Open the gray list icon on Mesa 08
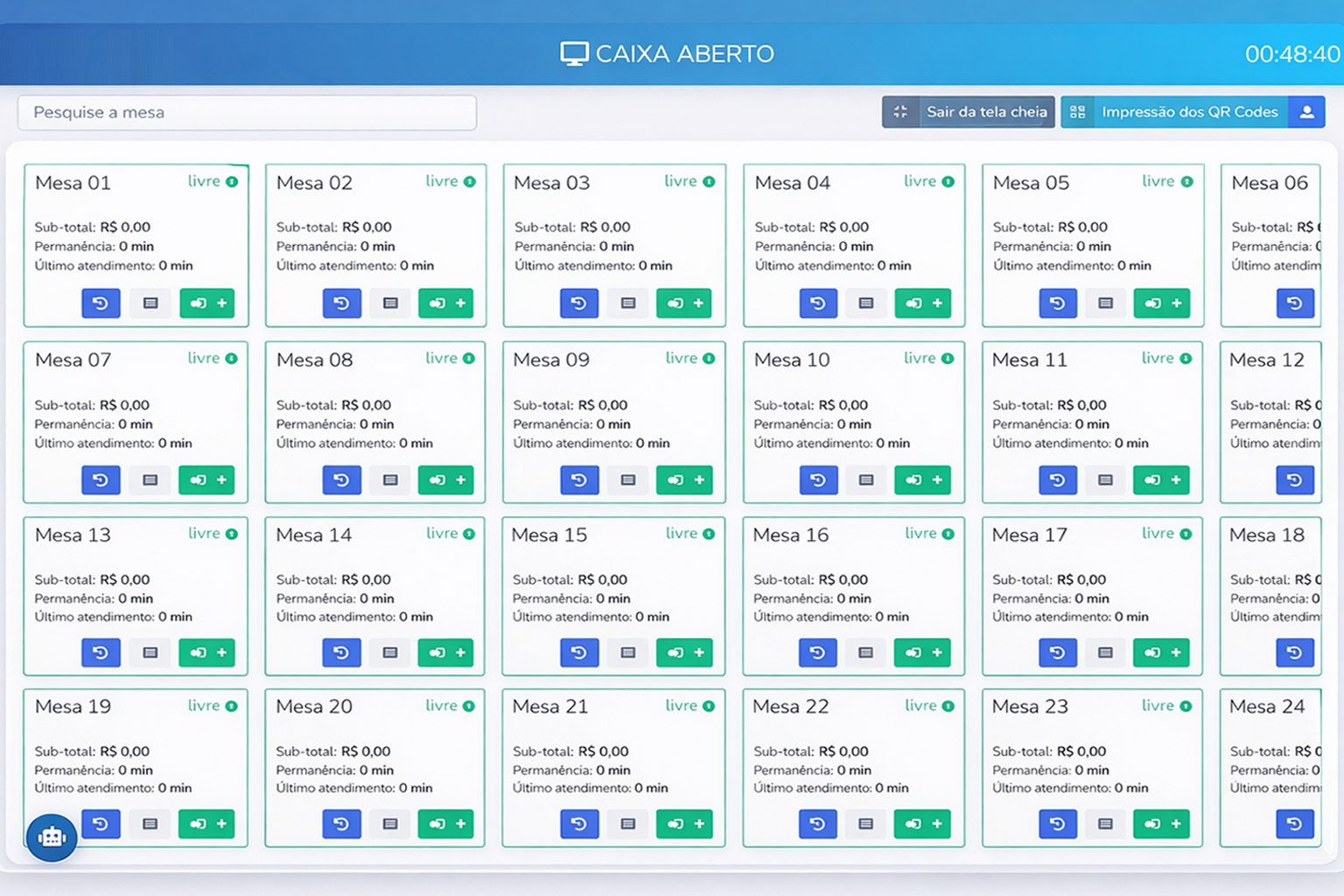Viewport: 1344px width, 896px height. (390, 480)
